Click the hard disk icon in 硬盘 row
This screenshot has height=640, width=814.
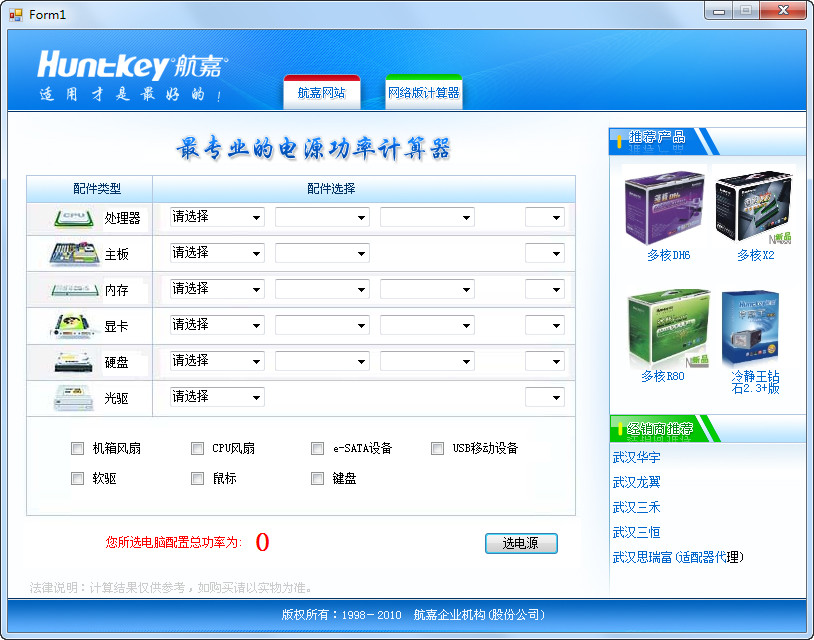74,362
